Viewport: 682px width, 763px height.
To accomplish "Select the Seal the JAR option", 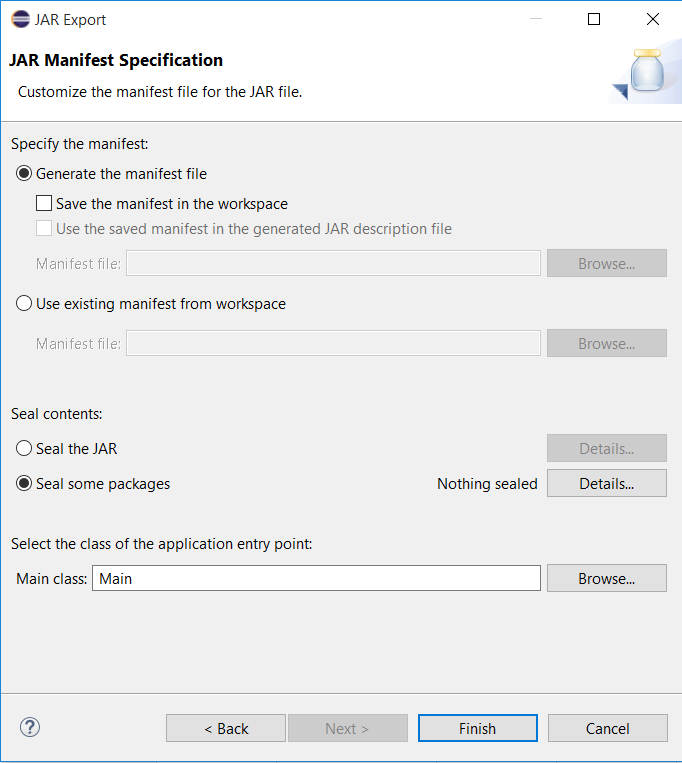I will coord(24,448).
